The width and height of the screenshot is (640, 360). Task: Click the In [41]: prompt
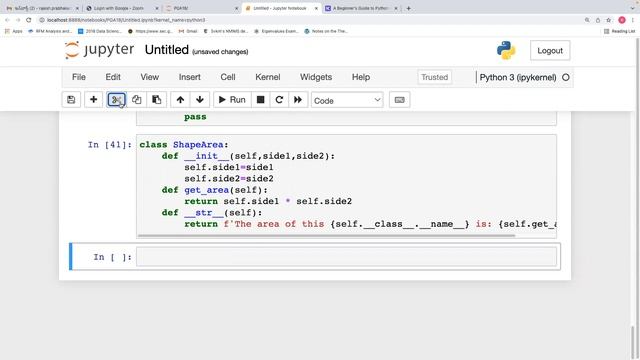click(x=109, y=145)
